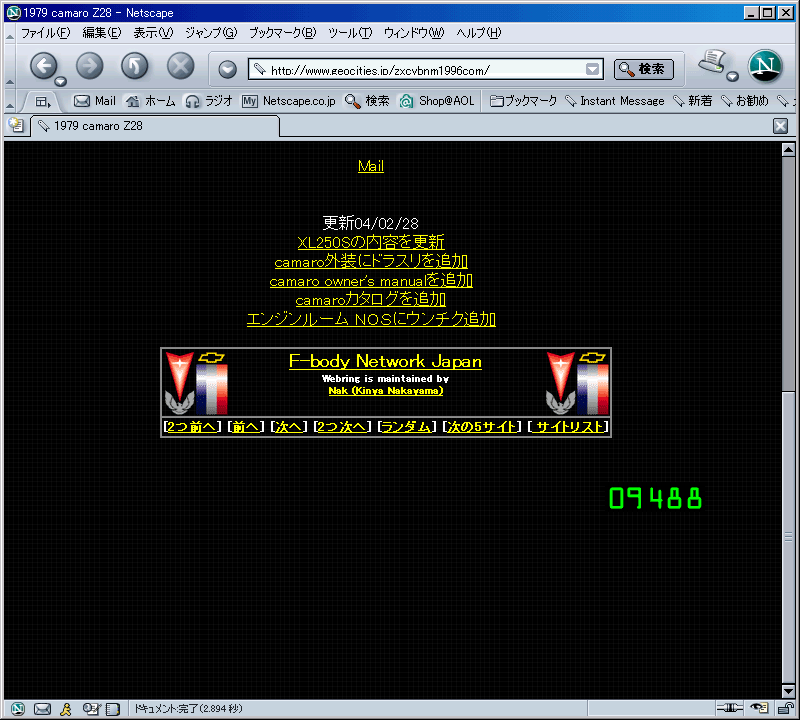The height and width of the screenshot is (720, 800).
Task: Click the vertical scrollbar down arrow
Action: 788,691
